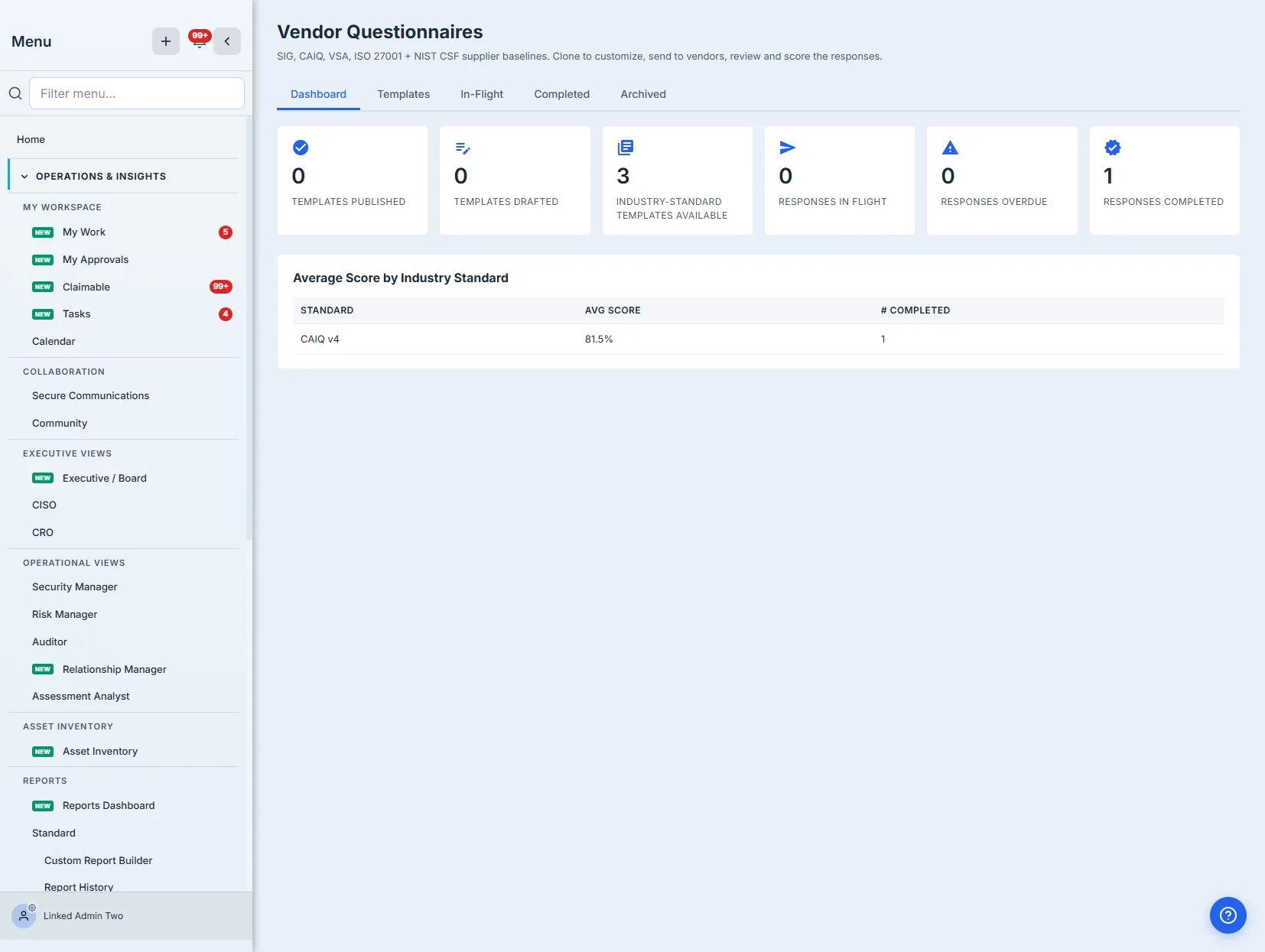Click into the Filter menu input field
This screenshot has width=1265, height=952.
pyautogui.click(x=137, y=93)
